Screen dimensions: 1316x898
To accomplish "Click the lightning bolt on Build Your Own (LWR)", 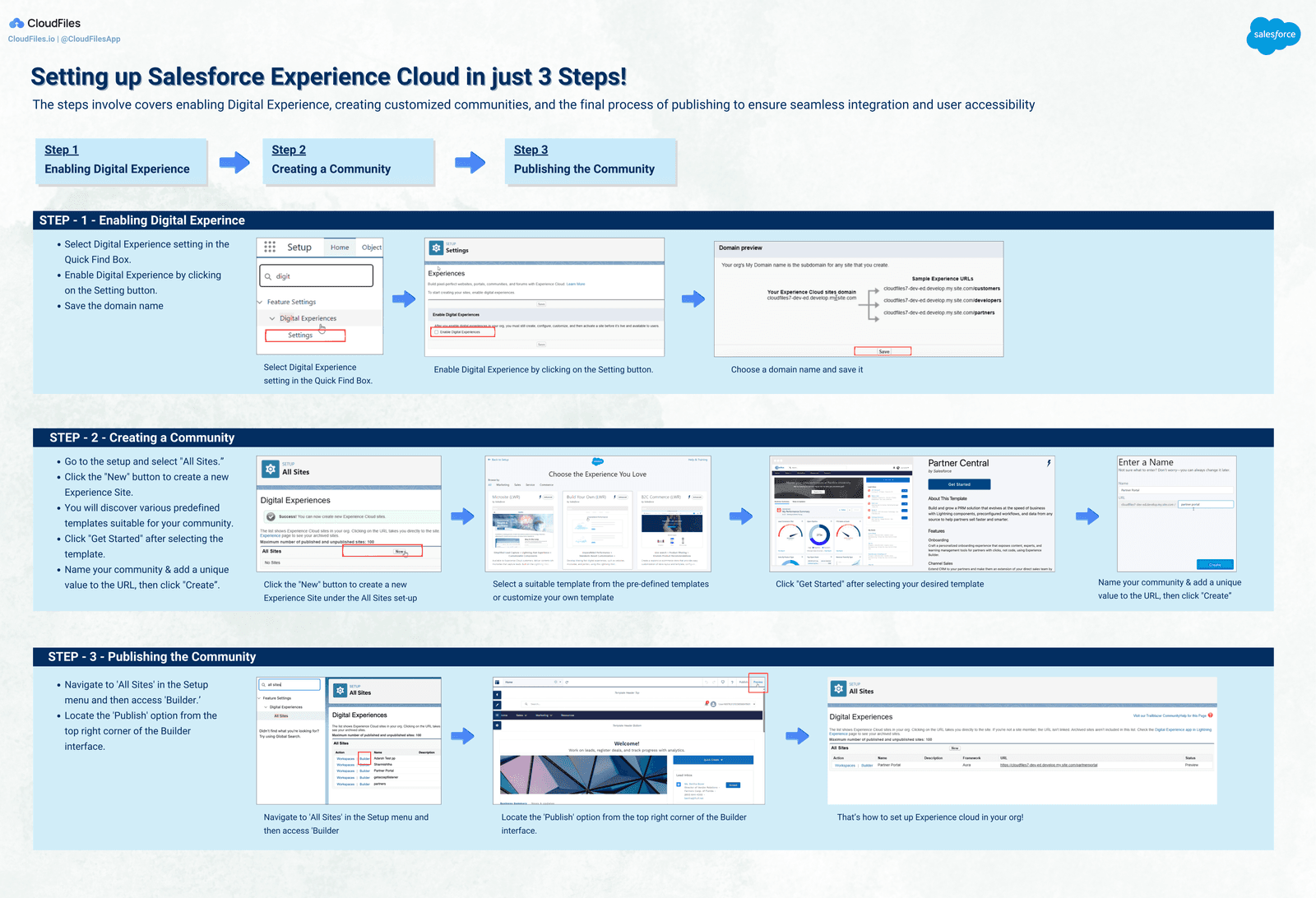I will click(x=615, y=497).
